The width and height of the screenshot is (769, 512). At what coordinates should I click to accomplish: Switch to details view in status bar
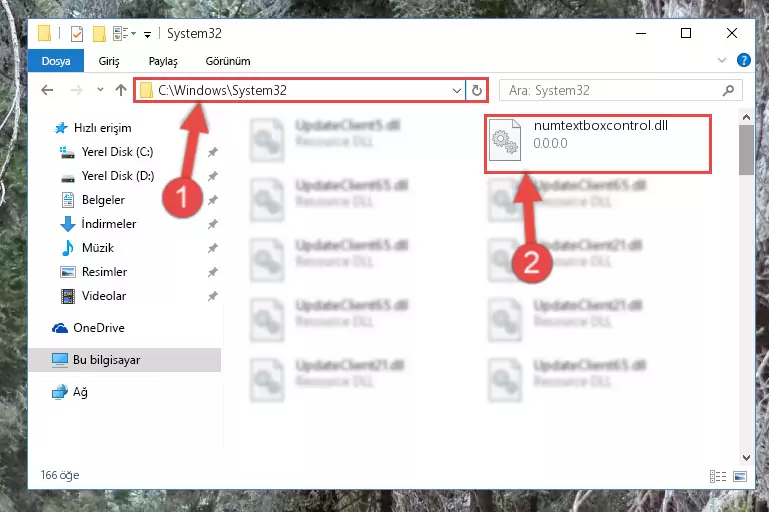pos(718,476)
